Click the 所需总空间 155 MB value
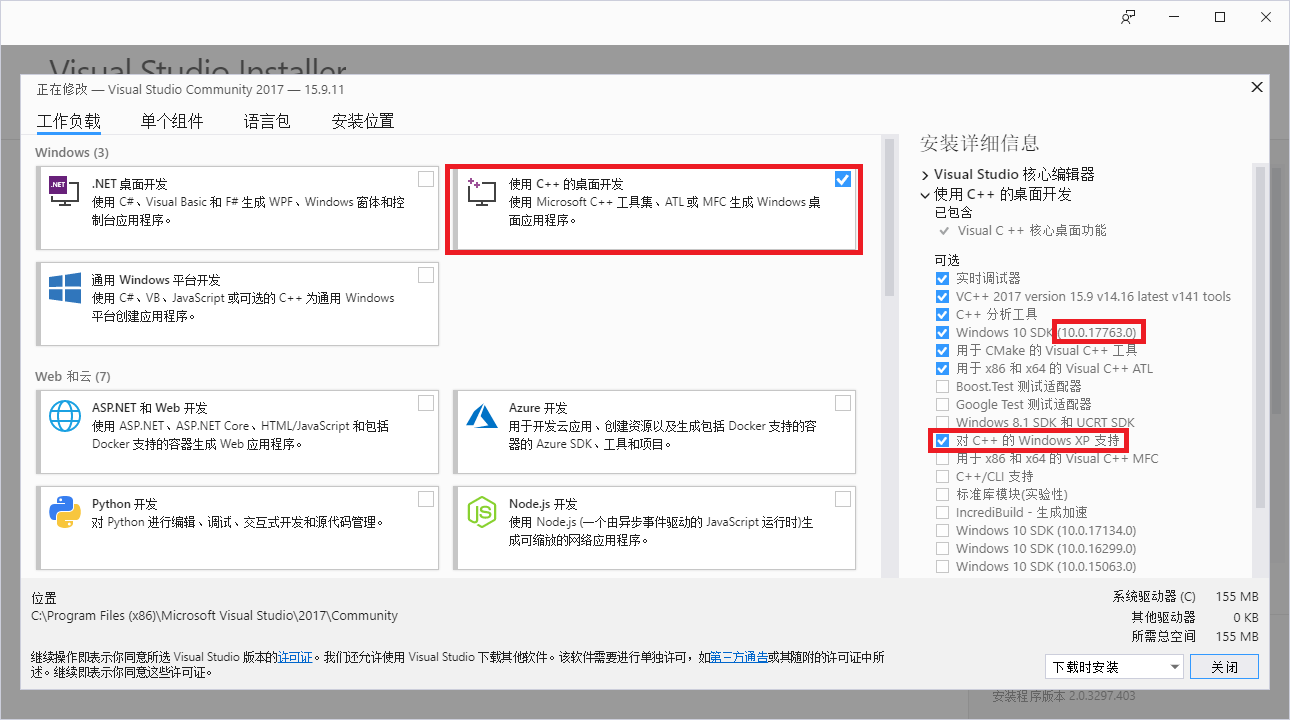Image resolution: width=1290 pixels, height=720 pixels. tap(1236, 636)
